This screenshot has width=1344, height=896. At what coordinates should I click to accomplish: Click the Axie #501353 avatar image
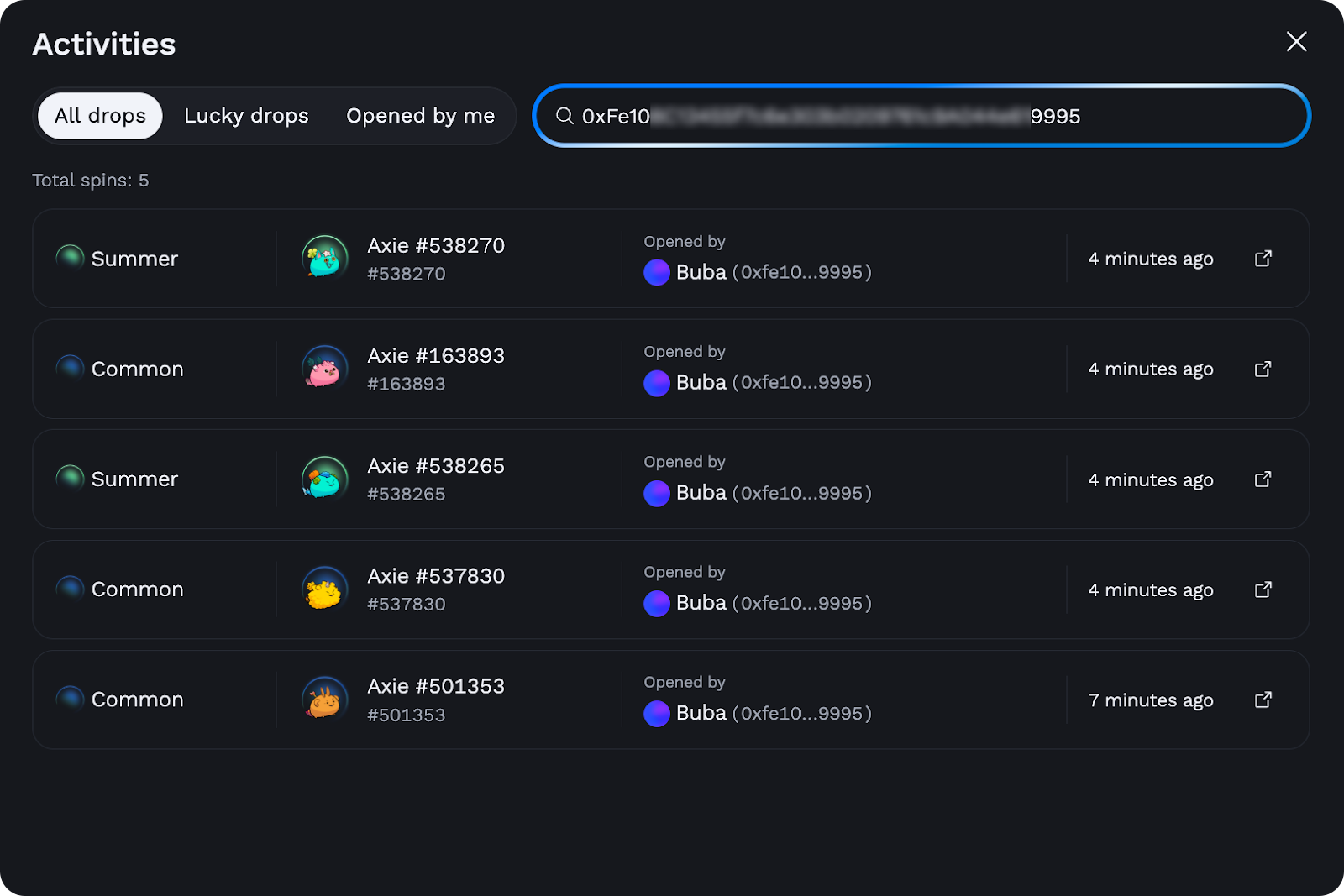coord(325,700)
